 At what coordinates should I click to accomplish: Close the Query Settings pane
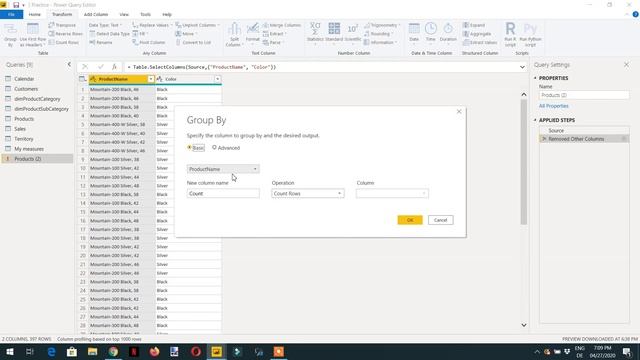tap(627, 64)
